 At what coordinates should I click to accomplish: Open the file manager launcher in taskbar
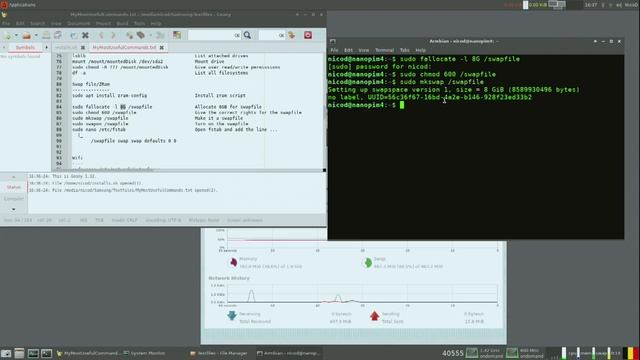point(19,353)
